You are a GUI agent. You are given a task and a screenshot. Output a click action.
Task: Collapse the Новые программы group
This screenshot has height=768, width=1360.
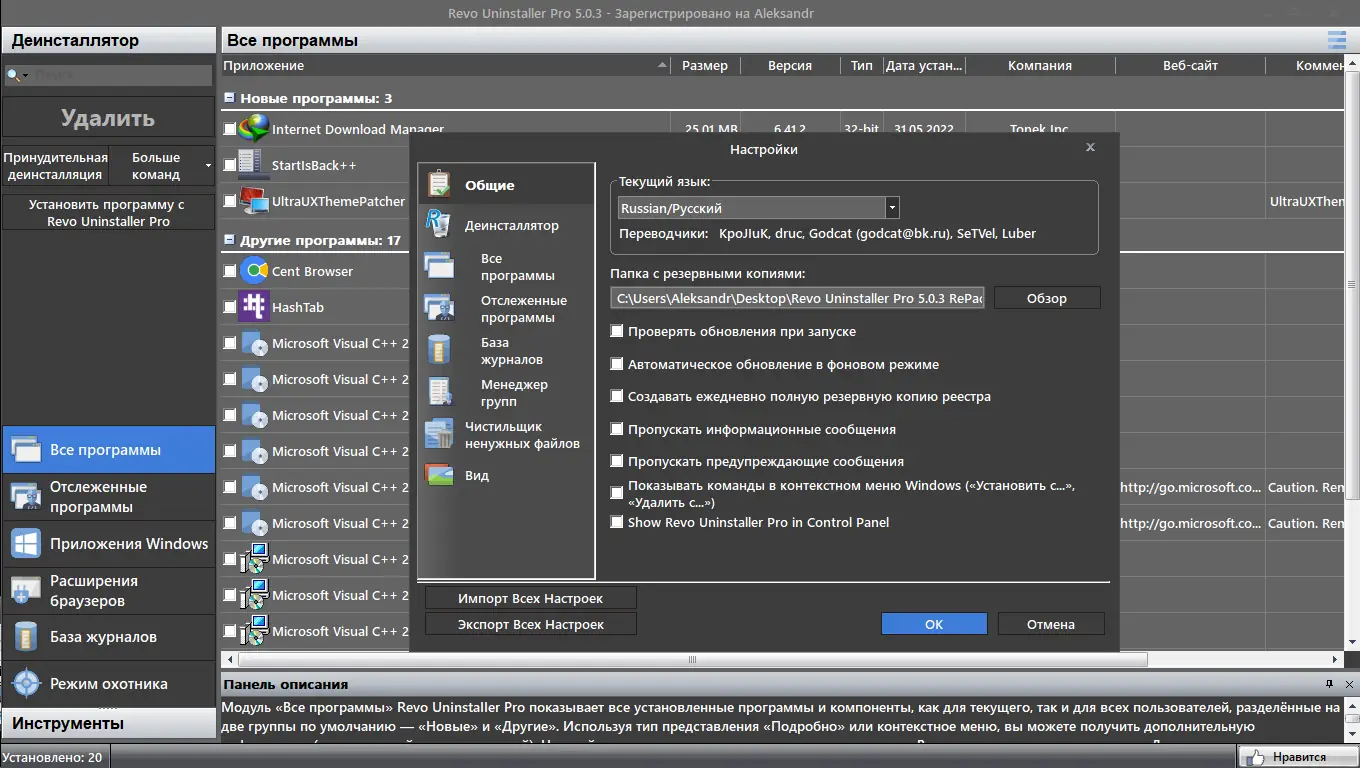point(230,98)
